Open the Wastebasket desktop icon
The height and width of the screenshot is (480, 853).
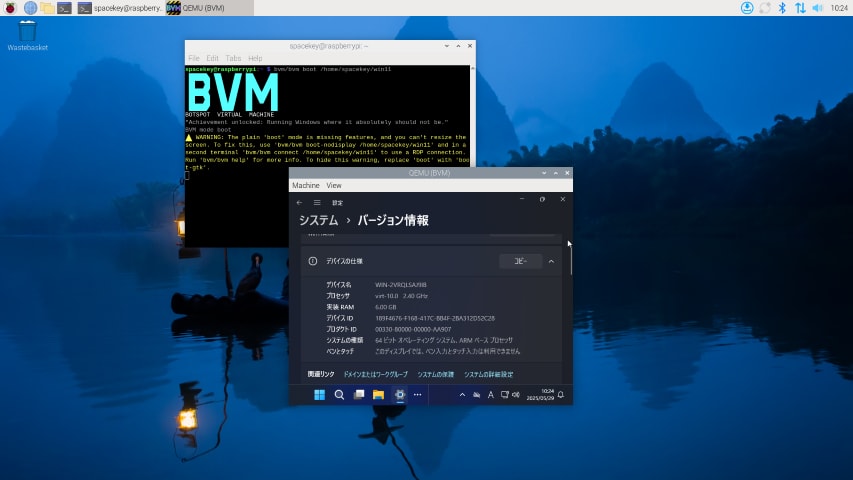[x=27, y=35]
